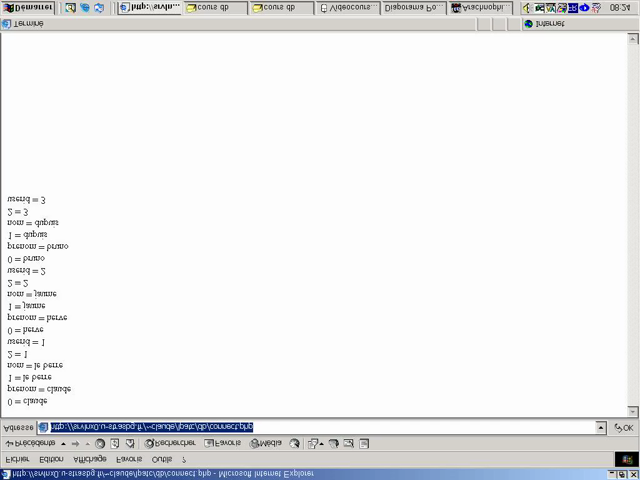Screen dimensions: 640x480
Task: Expand the Précédente back history arrow
Action: [62, 443]
